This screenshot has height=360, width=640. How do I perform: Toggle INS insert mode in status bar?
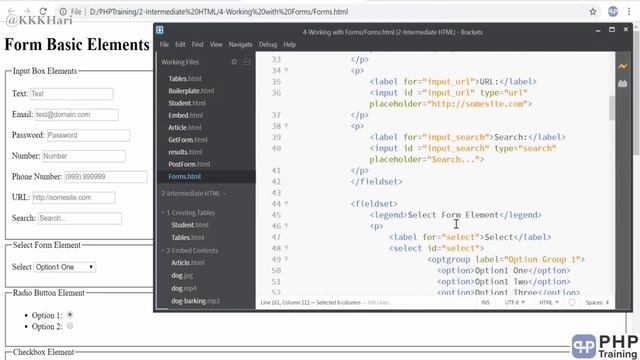pyautogui.click(x=485, y=302)
